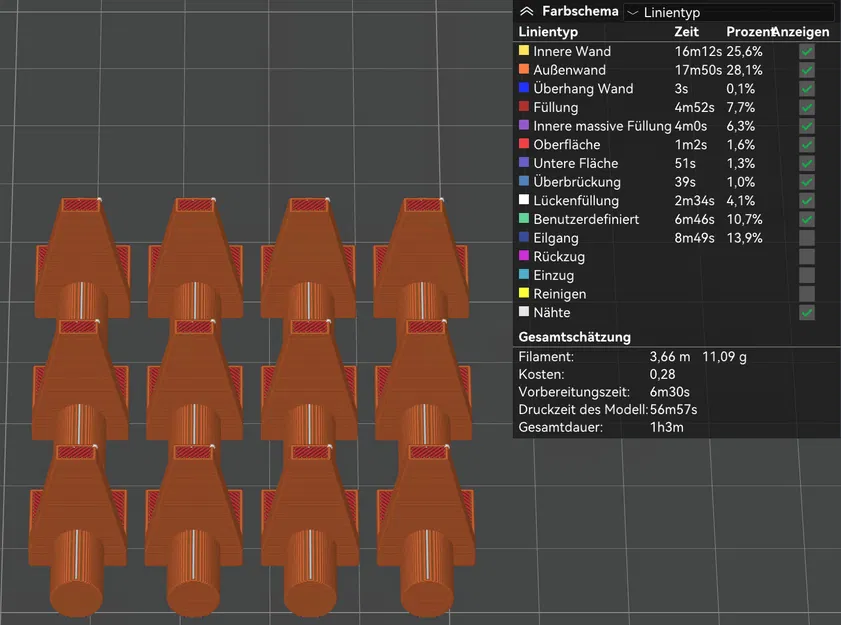This screenshot has height=625, width=841.
Task: Click the Druckzeit des Modell value 56m57s
Action: [673, 410]
